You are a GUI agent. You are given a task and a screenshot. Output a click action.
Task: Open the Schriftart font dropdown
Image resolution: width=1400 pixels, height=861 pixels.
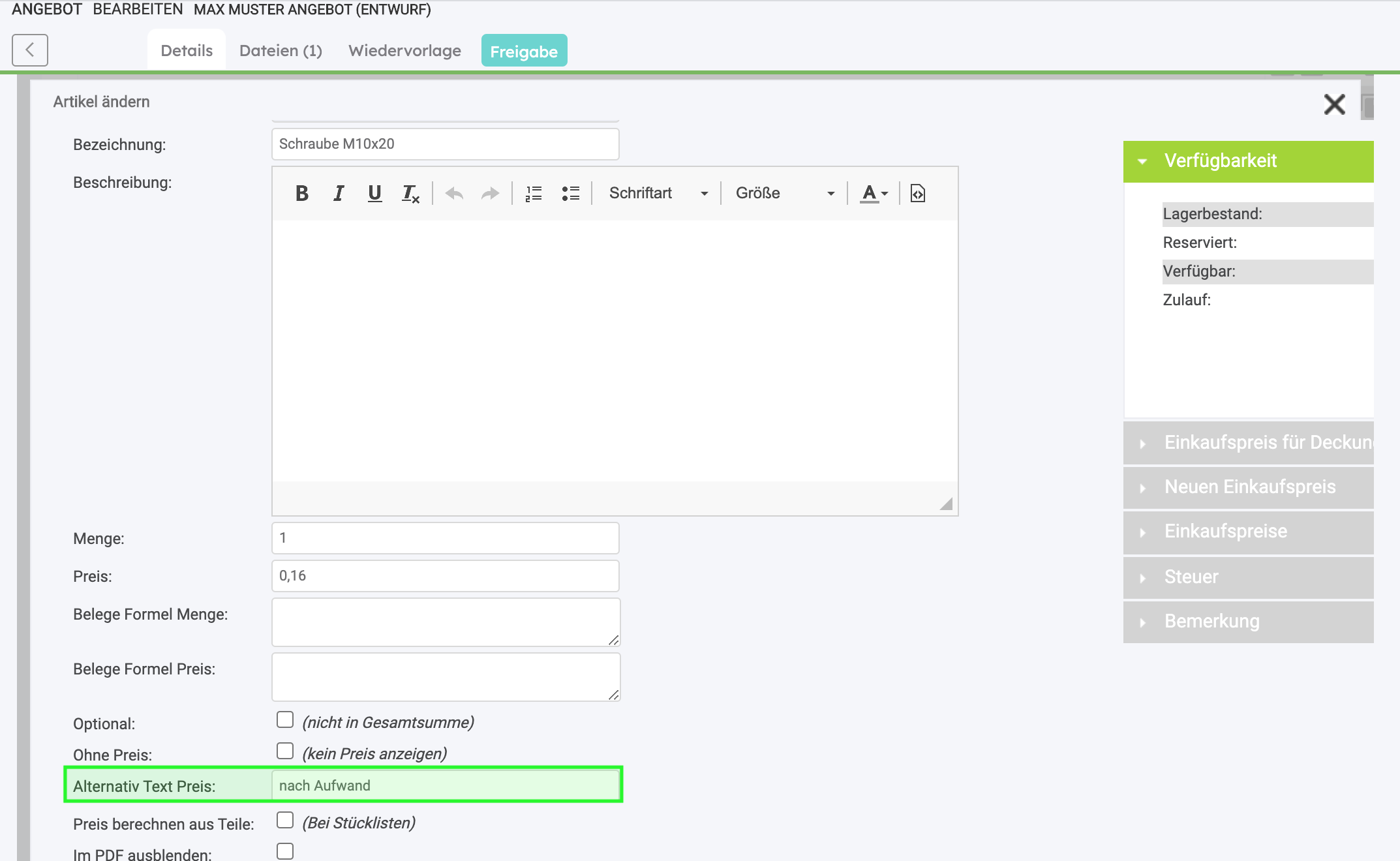pyautogui.click(x=658, y=193)
